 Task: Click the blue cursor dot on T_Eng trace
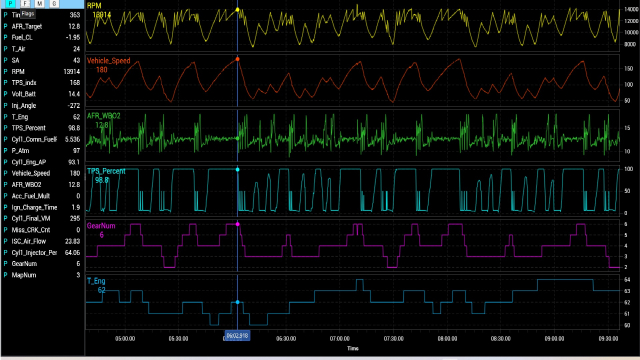[x=238, y=302]
